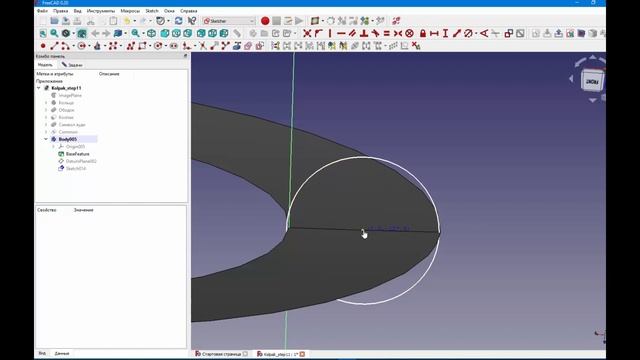Apply the radius/diameter constraint
640x360 pixels.
coord(468,33)
